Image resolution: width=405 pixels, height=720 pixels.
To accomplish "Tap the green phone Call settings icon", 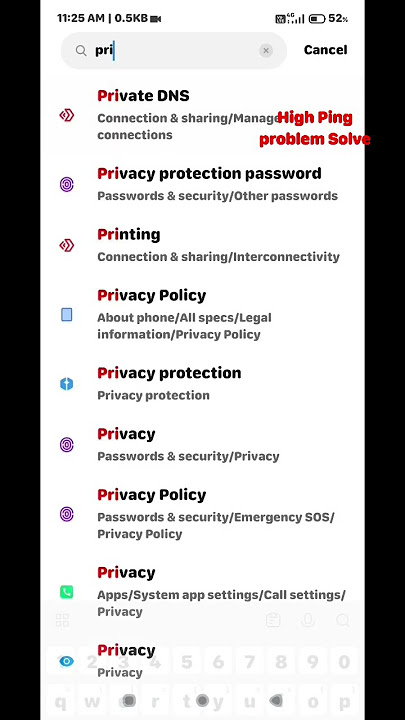I will (x=67, y=592).
